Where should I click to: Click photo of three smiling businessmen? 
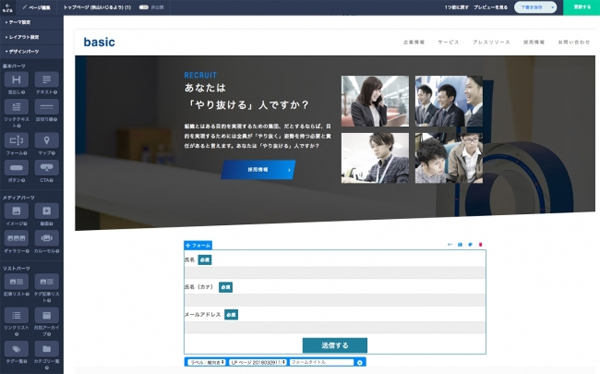449,101
